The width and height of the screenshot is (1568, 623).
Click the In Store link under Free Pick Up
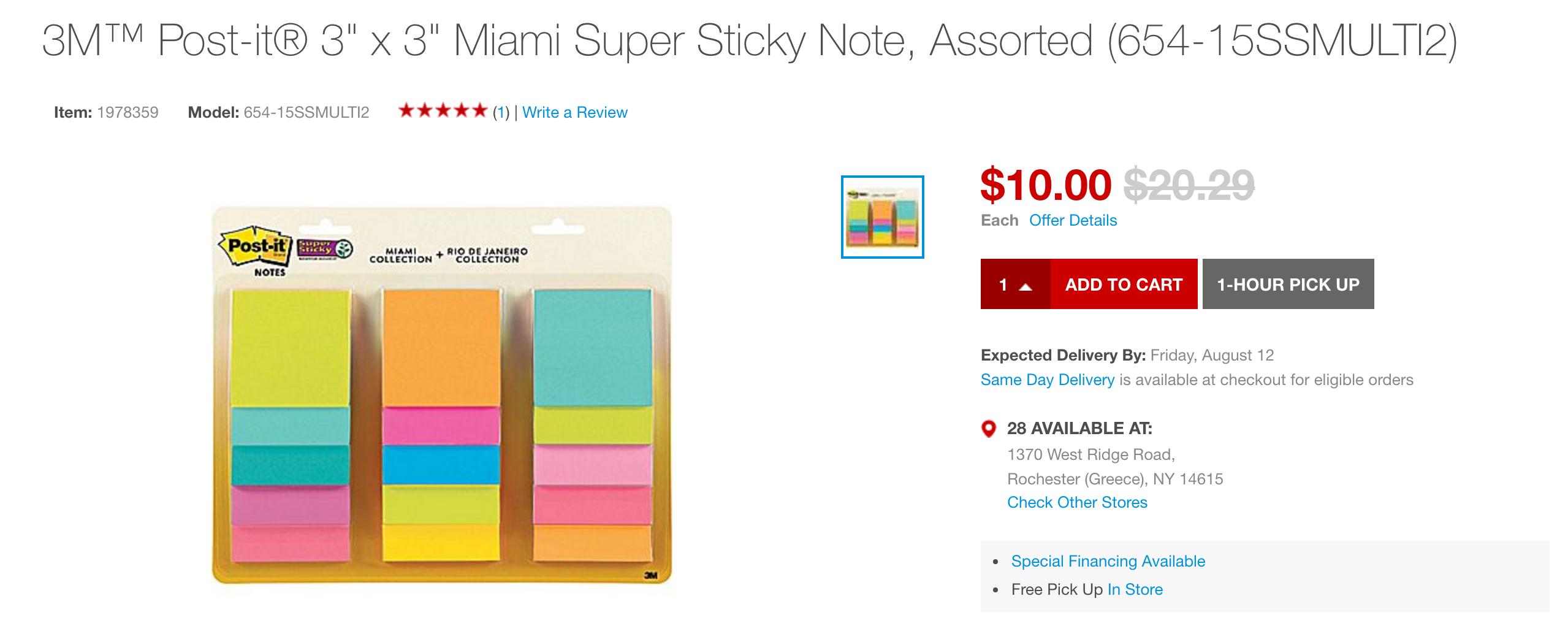point(1134,589)
